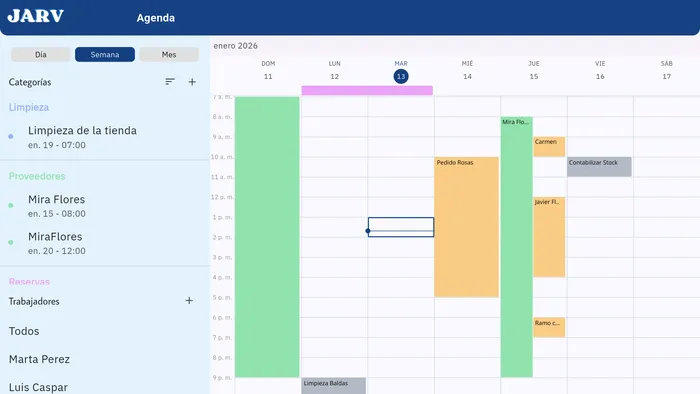Select today's date 13 circle

[401, 76]
